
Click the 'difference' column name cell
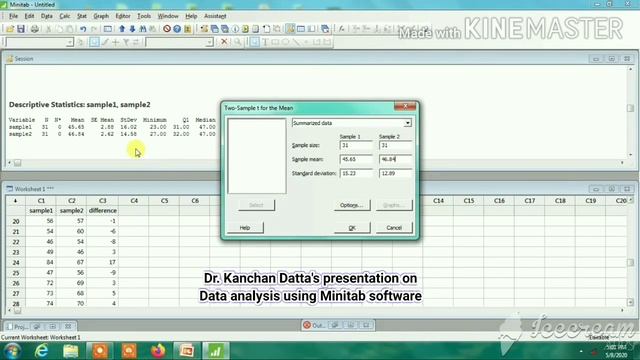[102, 211]
